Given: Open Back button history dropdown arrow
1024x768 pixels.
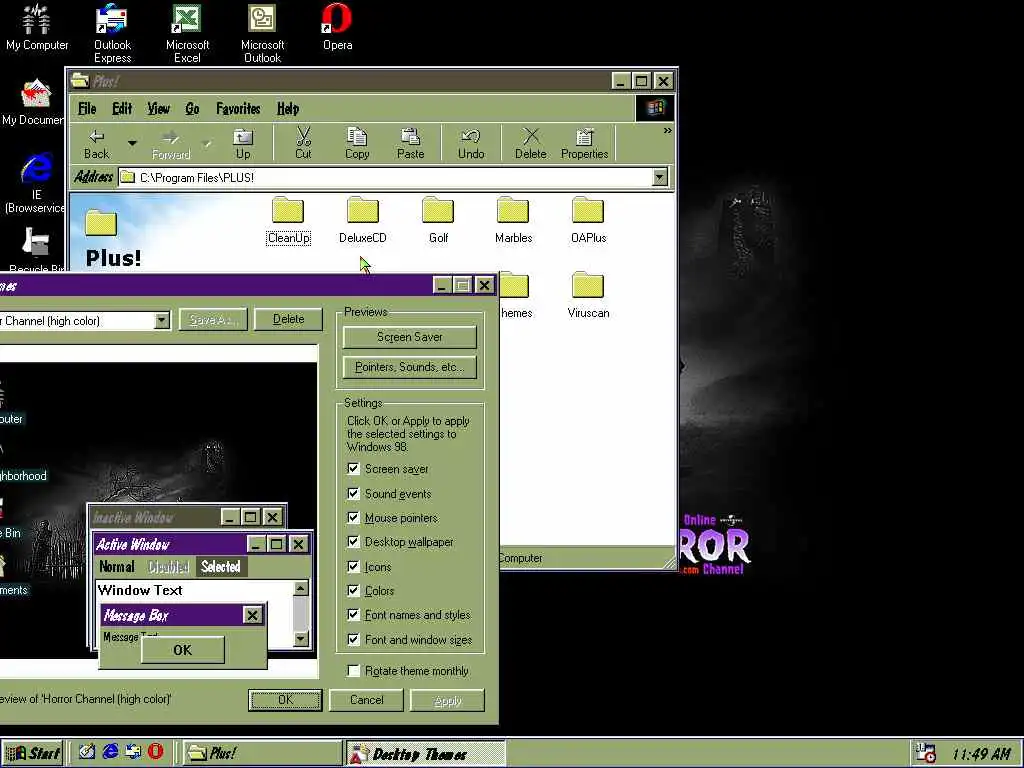Looking at the screenshot, I should 132,143.
